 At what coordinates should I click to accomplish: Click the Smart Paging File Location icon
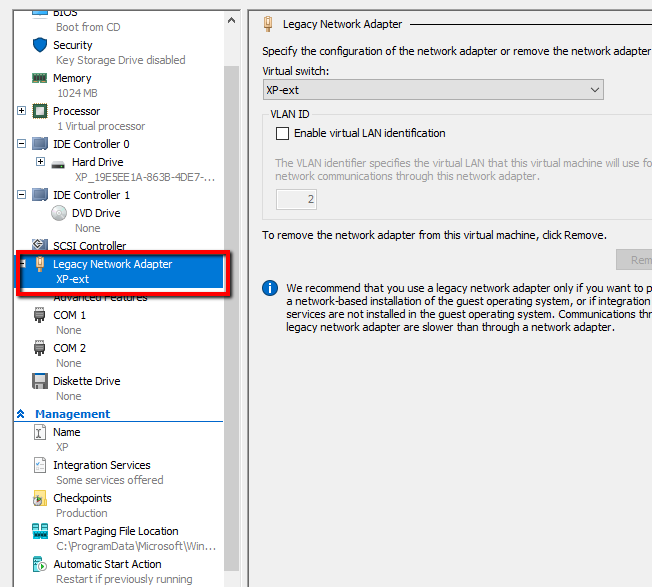click(40, 531)
